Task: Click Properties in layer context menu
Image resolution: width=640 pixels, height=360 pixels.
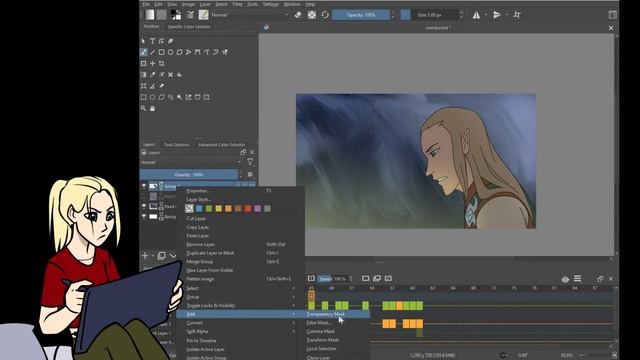Action: click(x=241, y=191)
